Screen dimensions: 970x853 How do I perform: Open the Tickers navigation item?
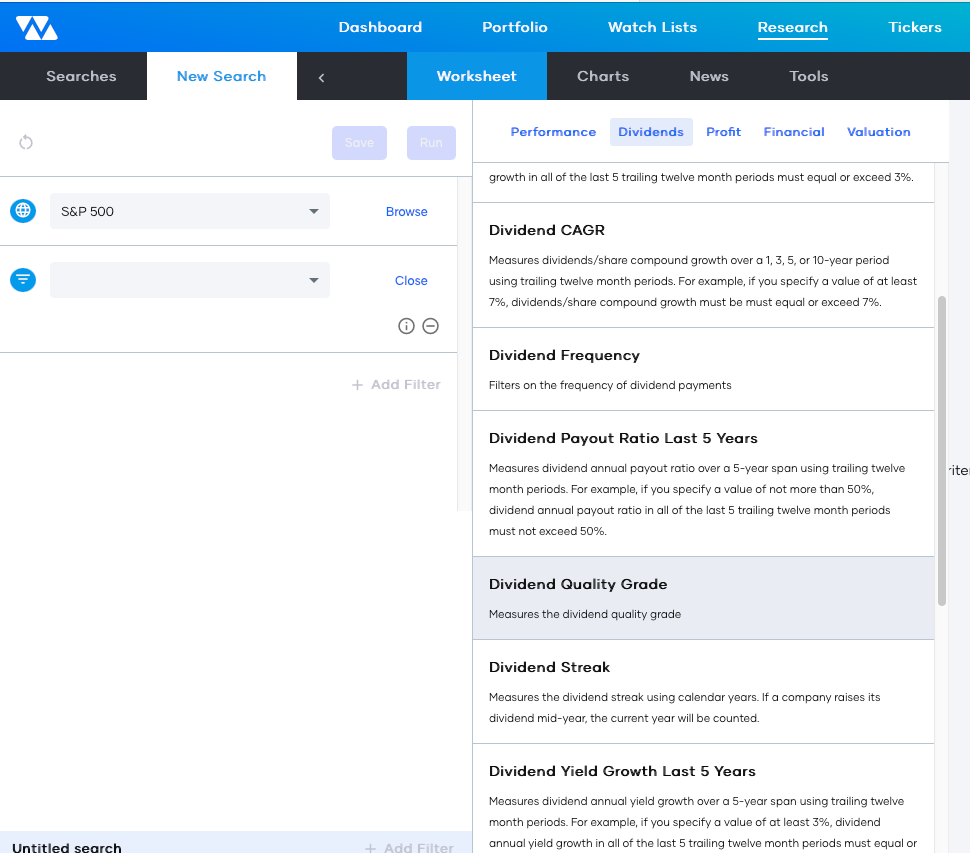(x=914, y=27)
